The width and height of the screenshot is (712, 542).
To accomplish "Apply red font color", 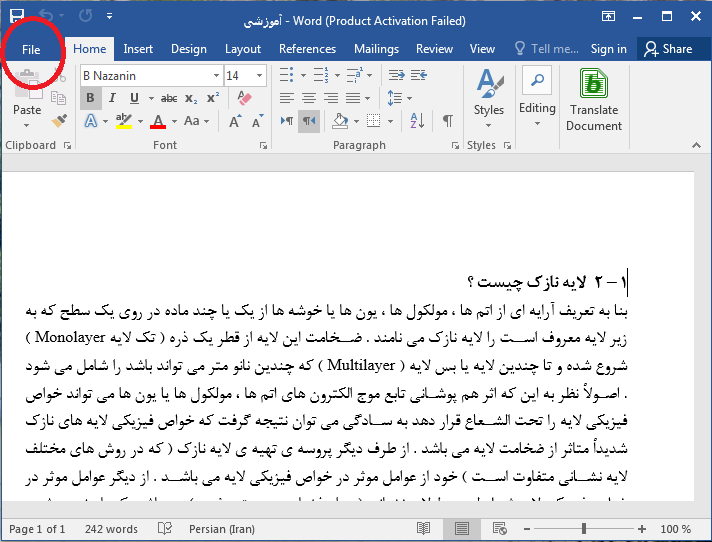I will (158, 121).
